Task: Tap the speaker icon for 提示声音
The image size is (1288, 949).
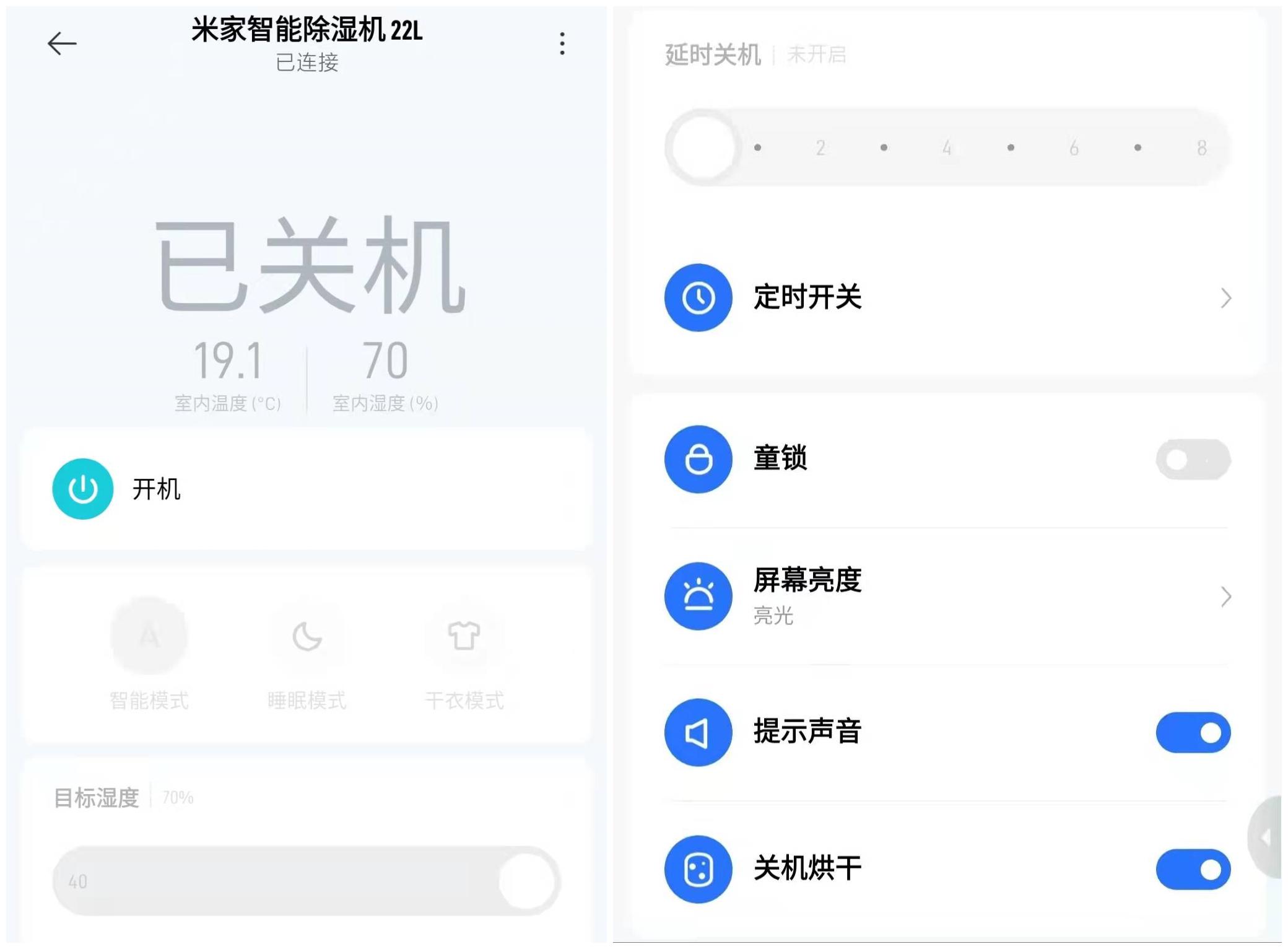Action: click(x=698, y=733)
